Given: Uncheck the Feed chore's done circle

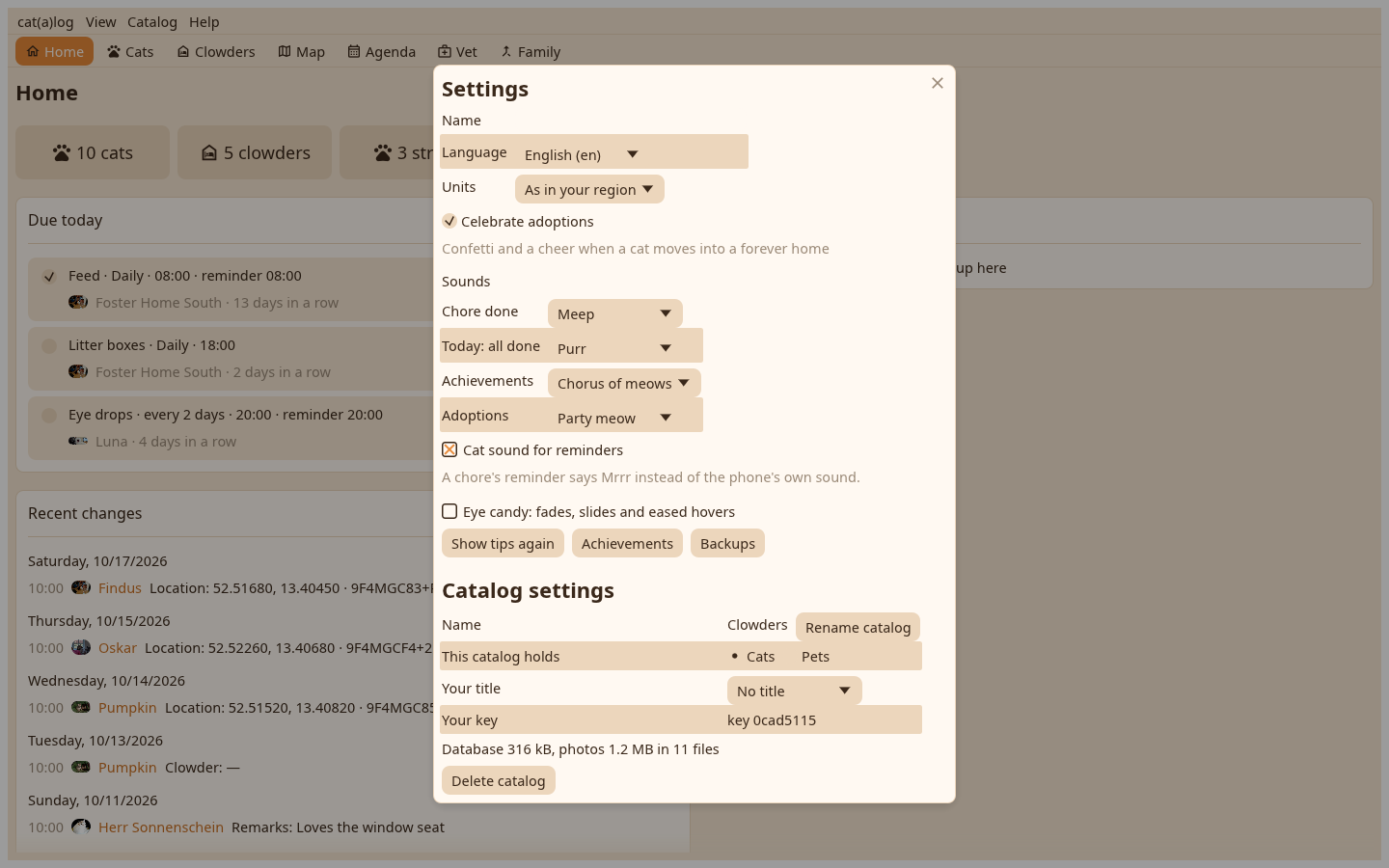Looking at the screenshot, I should point(49,277).
